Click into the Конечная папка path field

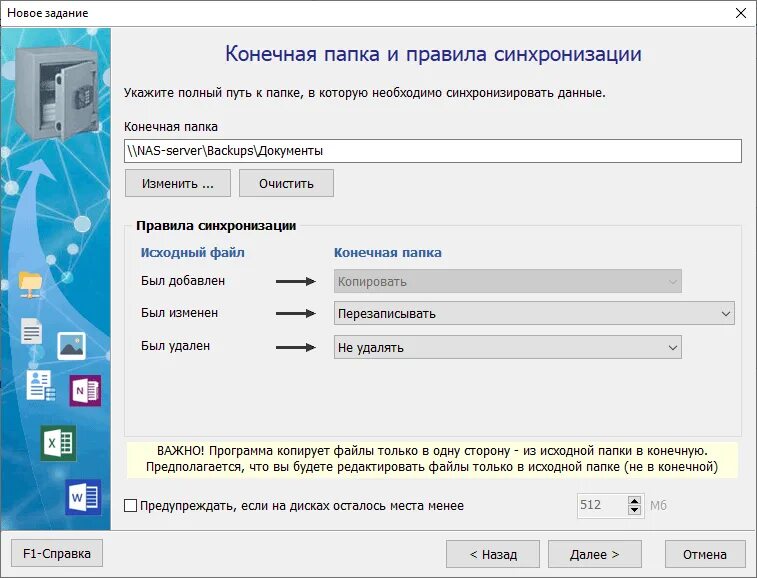(433, 151)
